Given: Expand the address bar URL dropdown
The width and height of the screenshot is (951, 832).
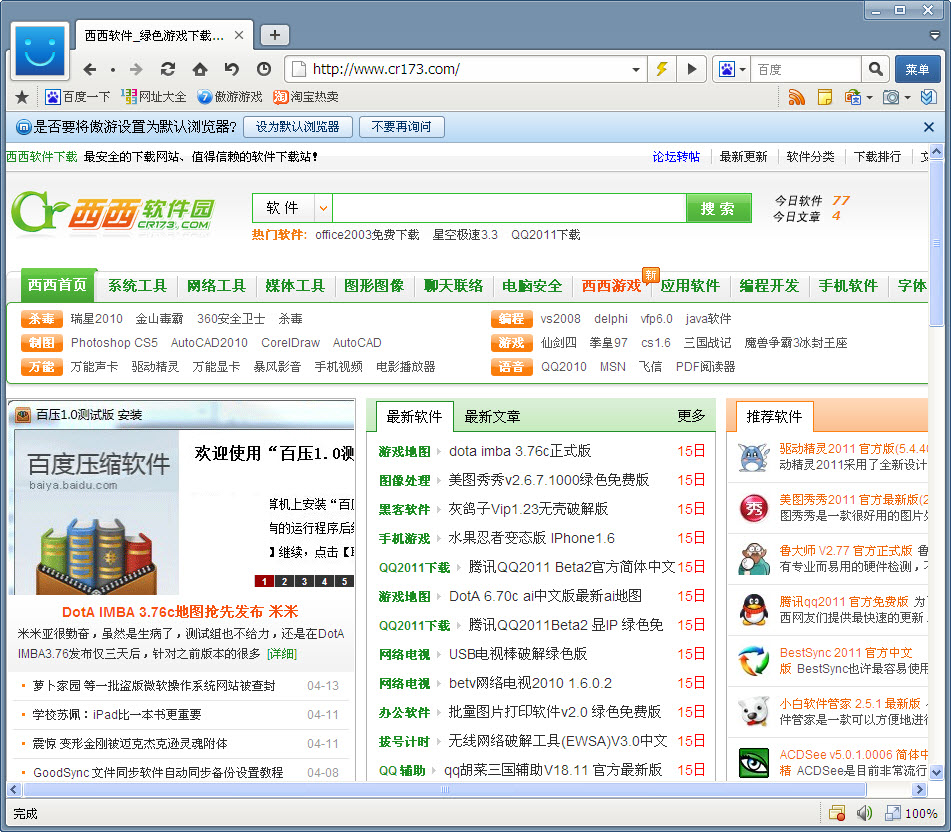Looking at the screenshot, I should pos(636,69).
